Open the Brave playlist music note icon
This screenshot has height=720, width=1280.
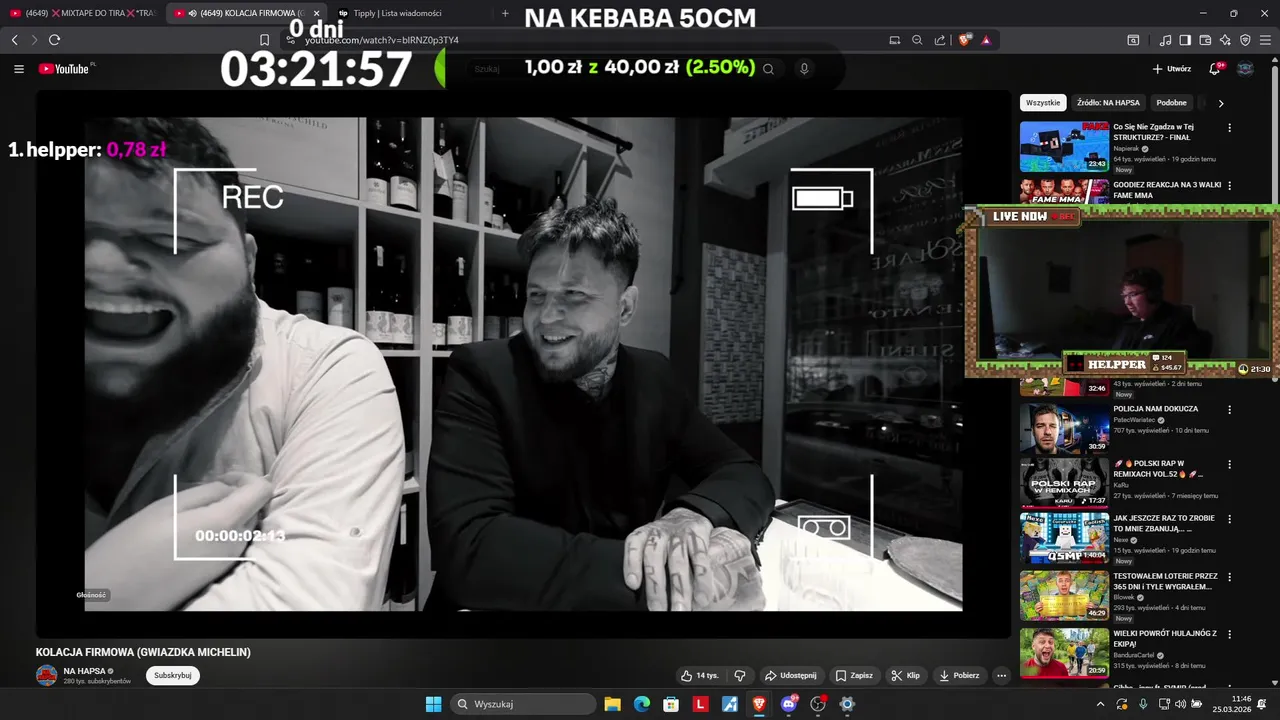click(1165, 40)
